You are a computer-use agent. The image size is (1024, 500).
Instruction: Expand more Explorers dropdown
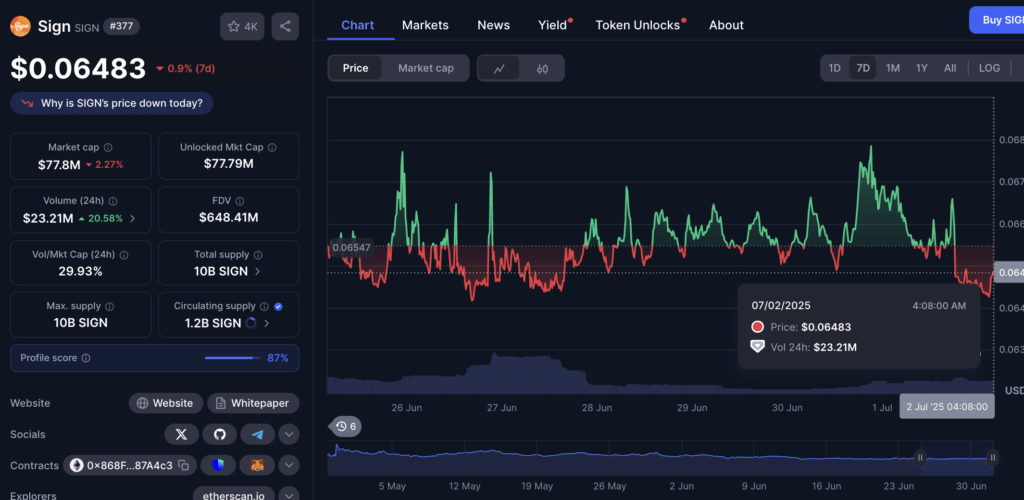(289, 495)
